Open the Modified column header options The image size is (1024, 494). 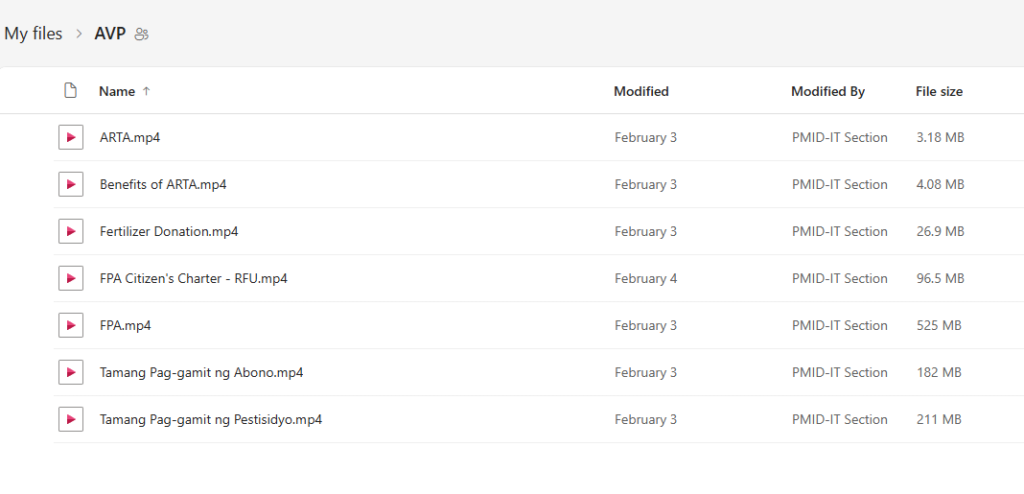point(641,91)
